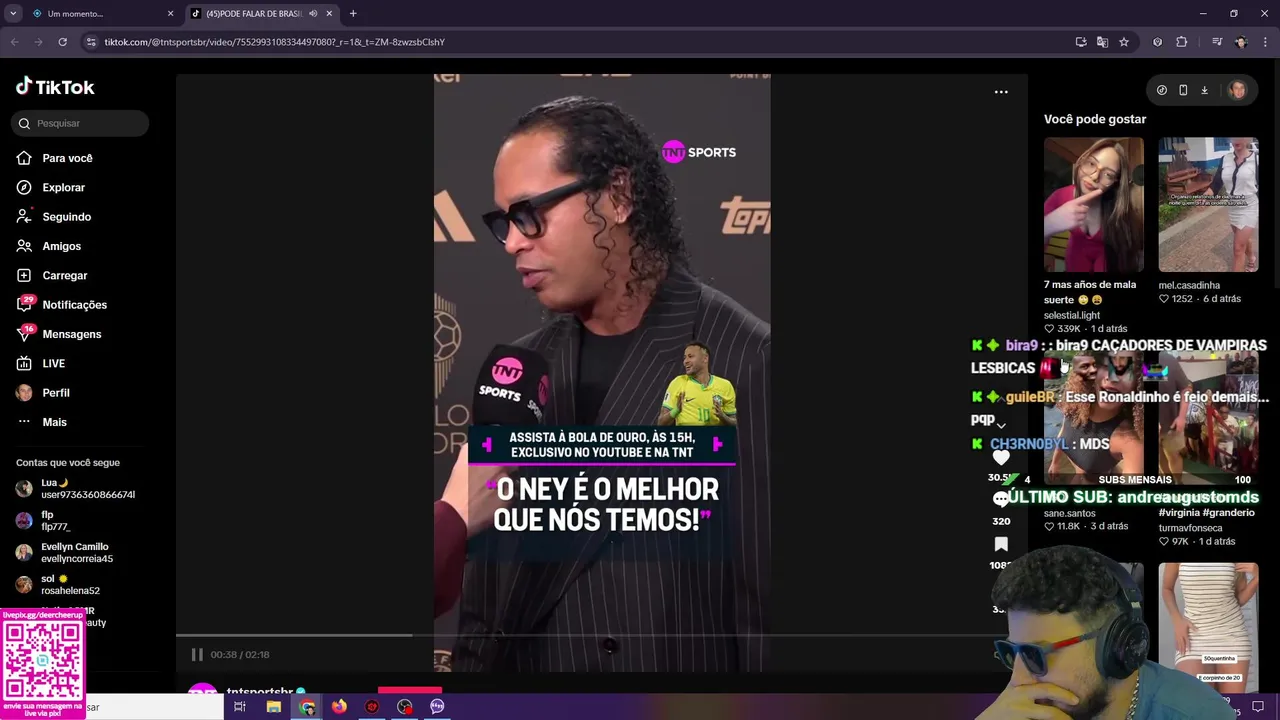Screen dimensions: 1280x720
Task: Open the translate page icon
Action: [x=1102, y=42]
